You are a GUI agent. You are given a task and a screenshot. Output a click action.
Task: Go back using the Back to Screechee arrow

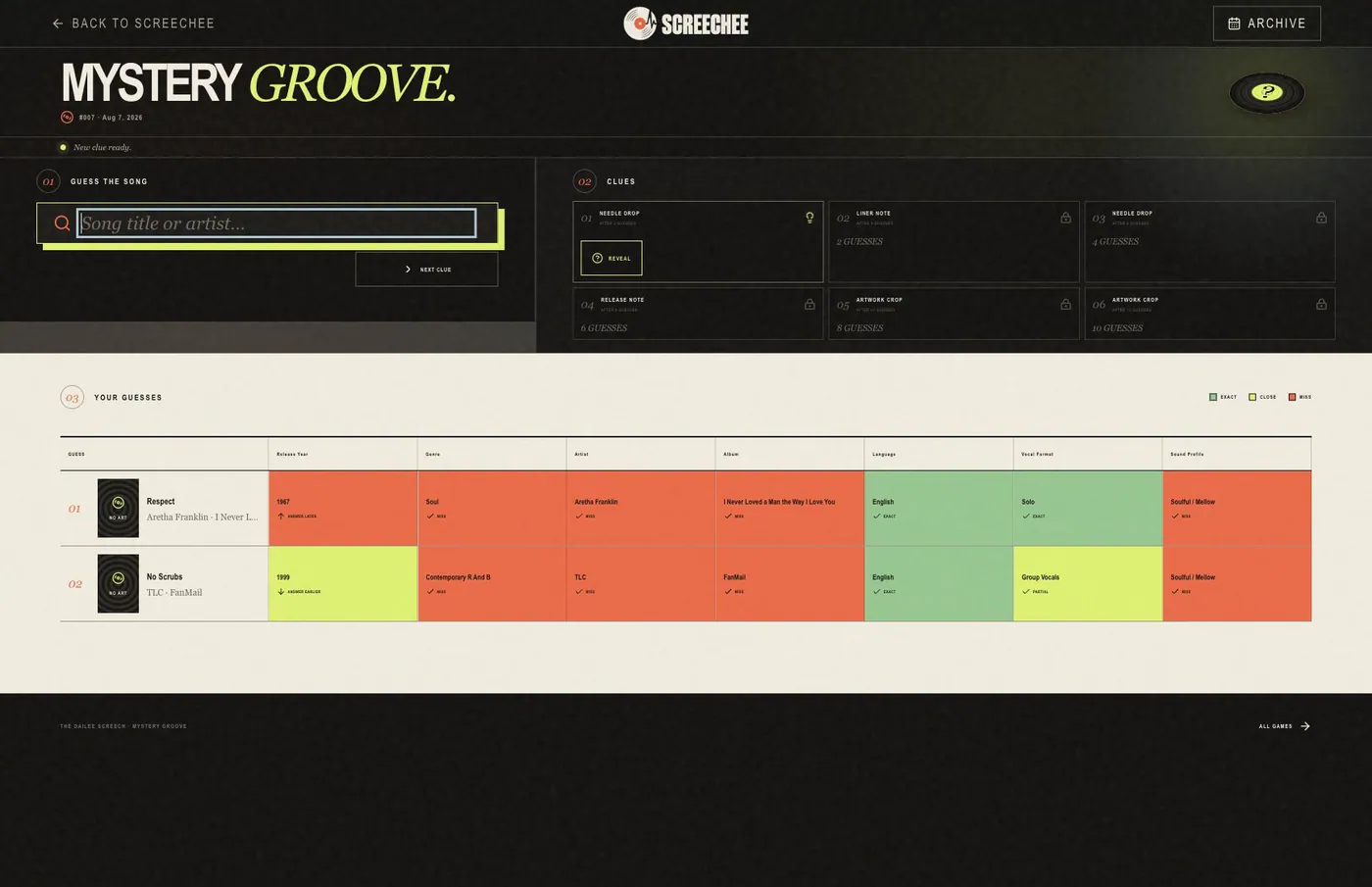click(58, 24)
